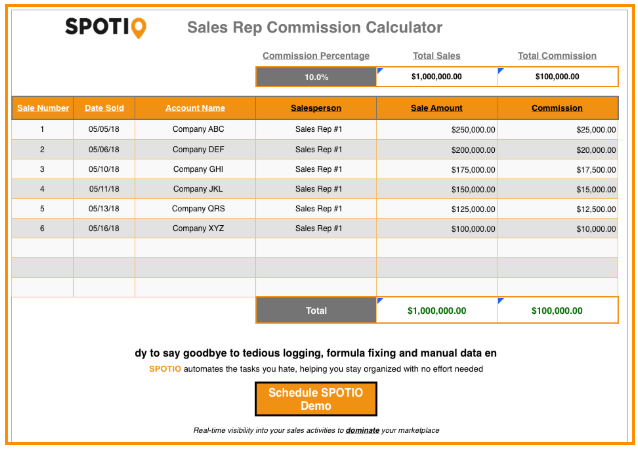Image resolution: width=638 pixels, height=449 pixels.
Task: Select the Total Sales $1,000,000.00 summary cell
Action: [x=436, y=76]
